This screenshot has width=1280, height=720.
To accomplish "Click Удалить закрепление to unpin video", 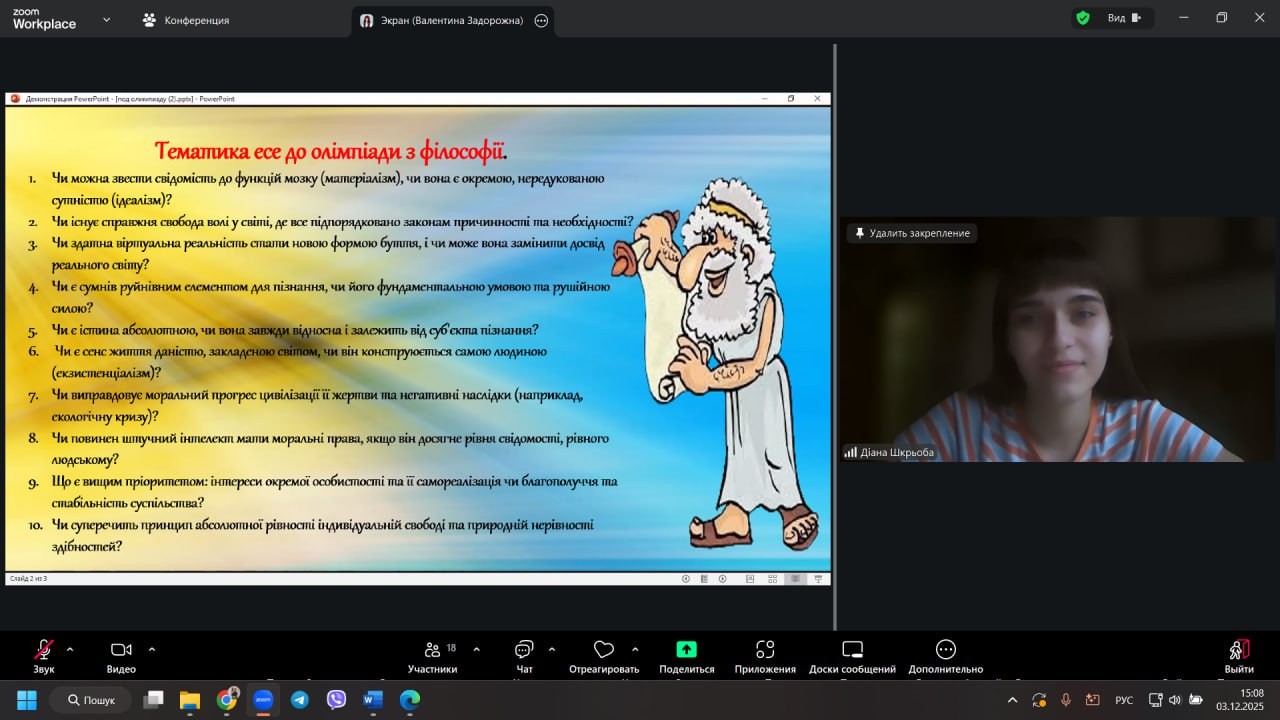I will (911, 233).
